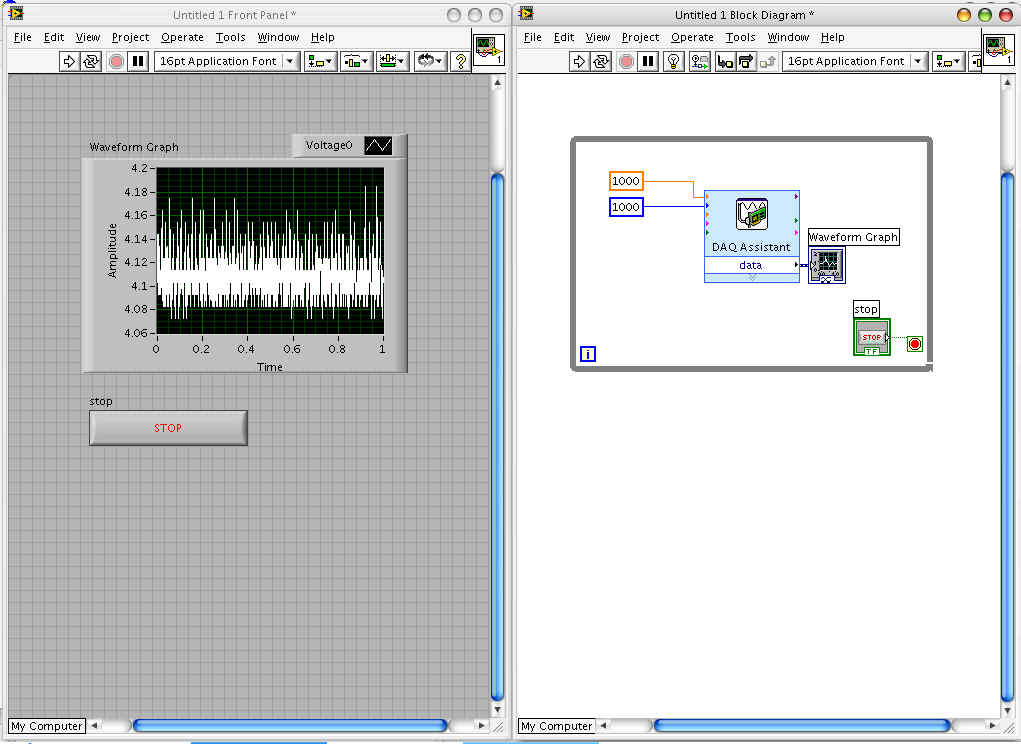1021x744 pixels.
Task: Select the Waveform Graph terminal icon
Action: (x=826, y=265)
